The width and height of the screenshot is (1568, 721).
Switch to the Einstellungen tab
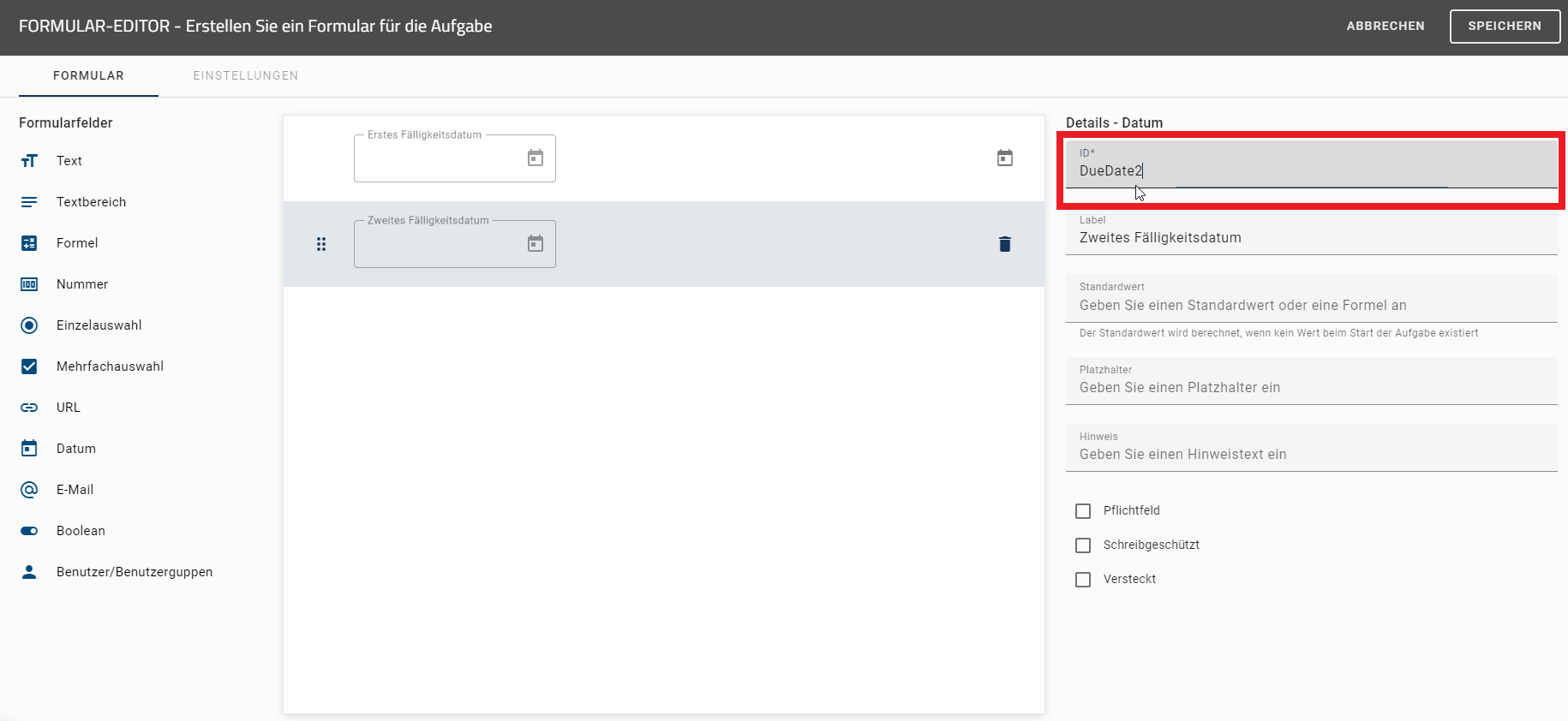point(245,75)
